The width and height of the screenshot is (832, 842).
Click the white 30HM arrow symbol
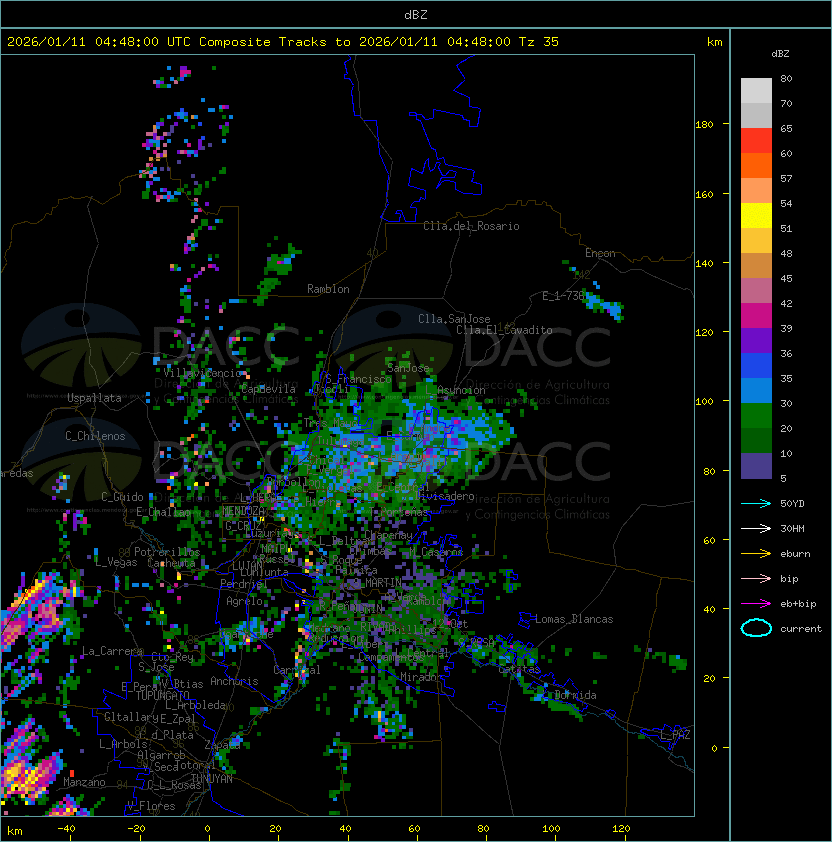[756, 529]
